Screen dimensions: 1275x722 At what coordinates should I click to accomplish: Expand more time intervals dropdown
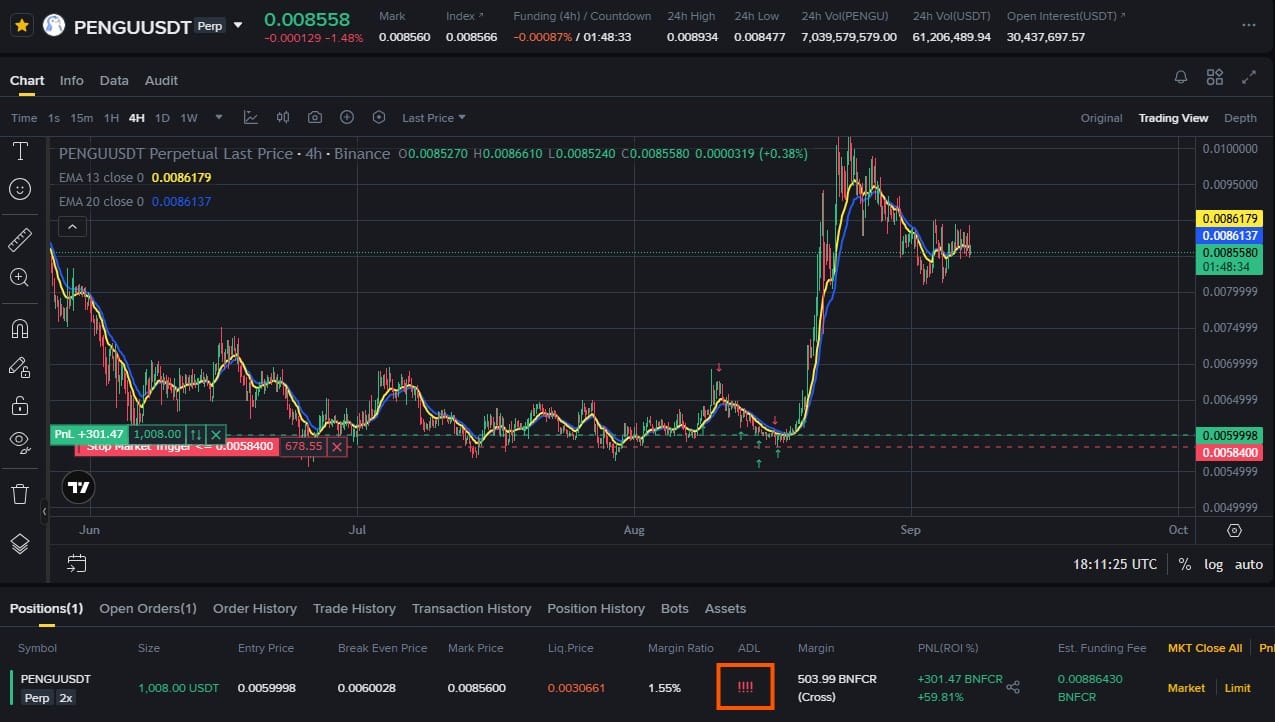[x=219, y=117]
